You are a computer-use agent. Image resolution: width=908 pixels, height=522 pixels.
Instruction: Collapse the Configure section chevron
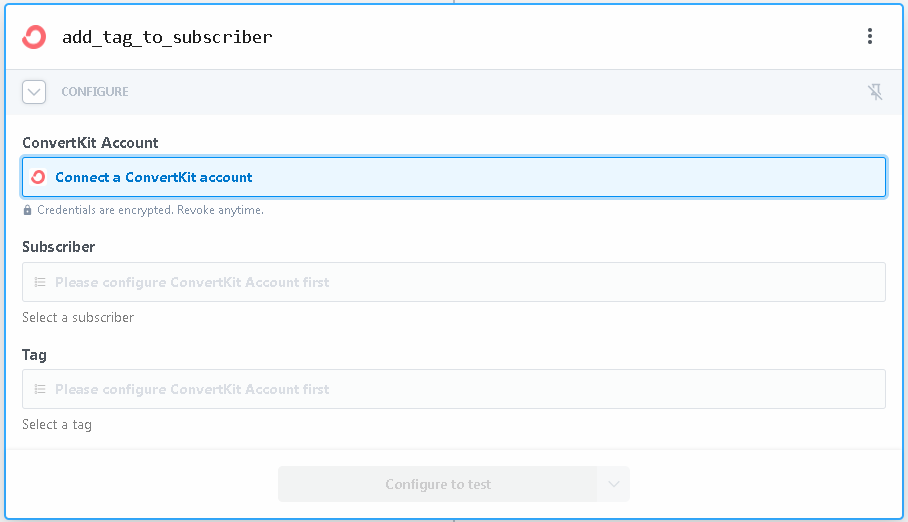click(x=34, y=92)
